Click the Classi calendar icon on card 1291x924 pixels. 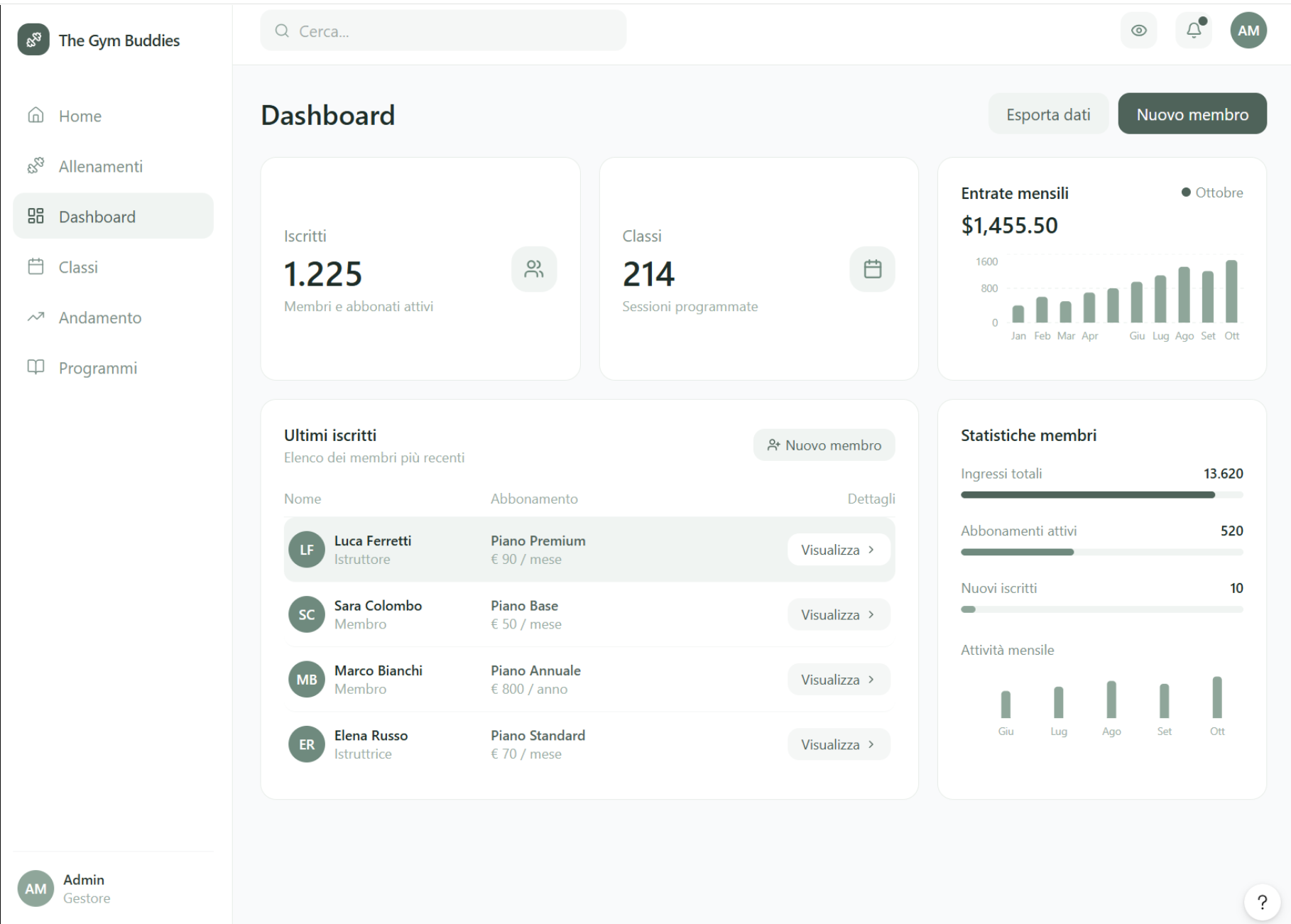872,269
